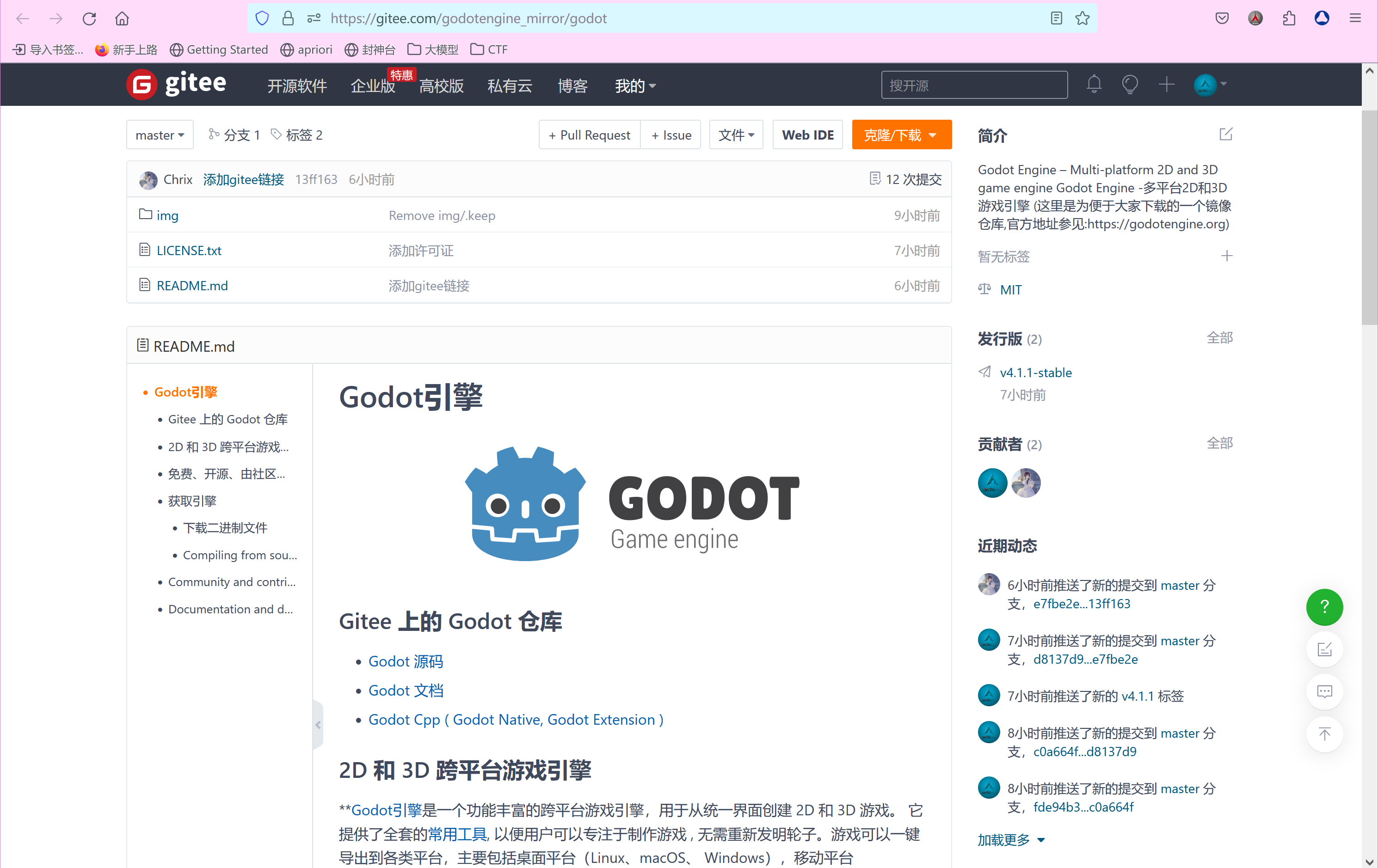
Task: Open the CTF bookmarks folder
Action: pos(489,50)
